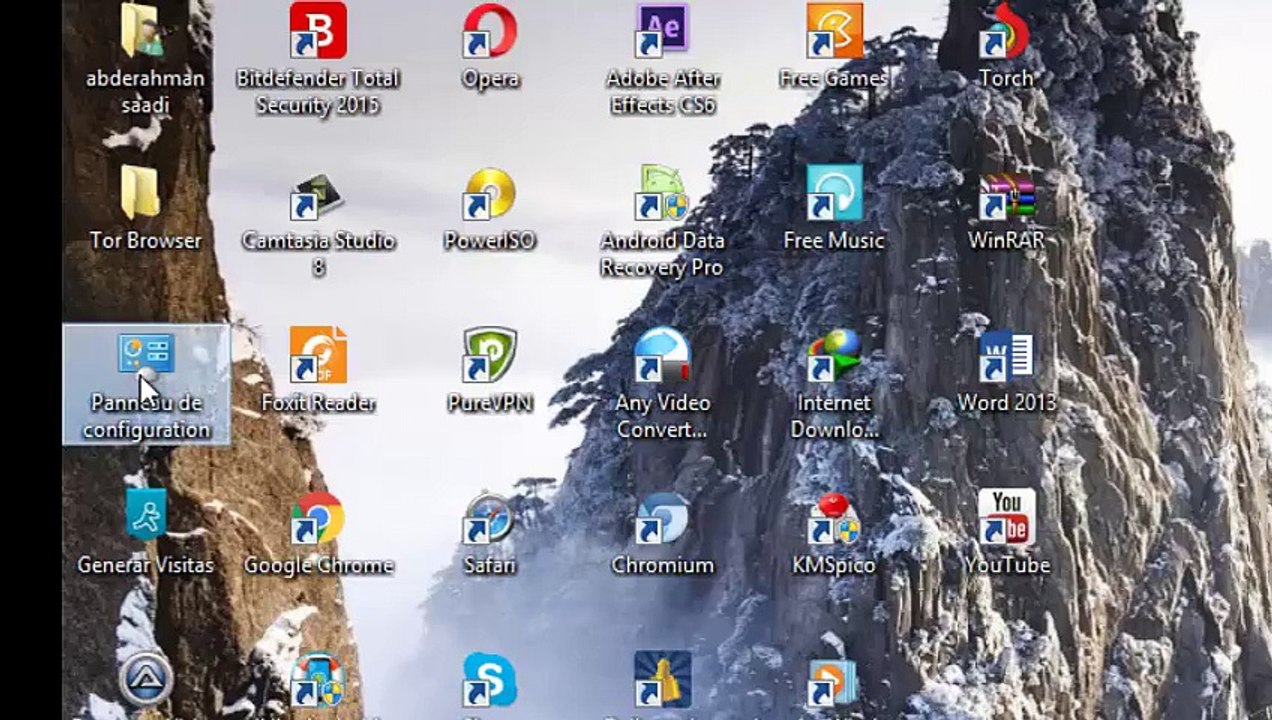The image size is (1272, 720).
Task: Select the Skype desktop shortcut
Action: [490, 682]
